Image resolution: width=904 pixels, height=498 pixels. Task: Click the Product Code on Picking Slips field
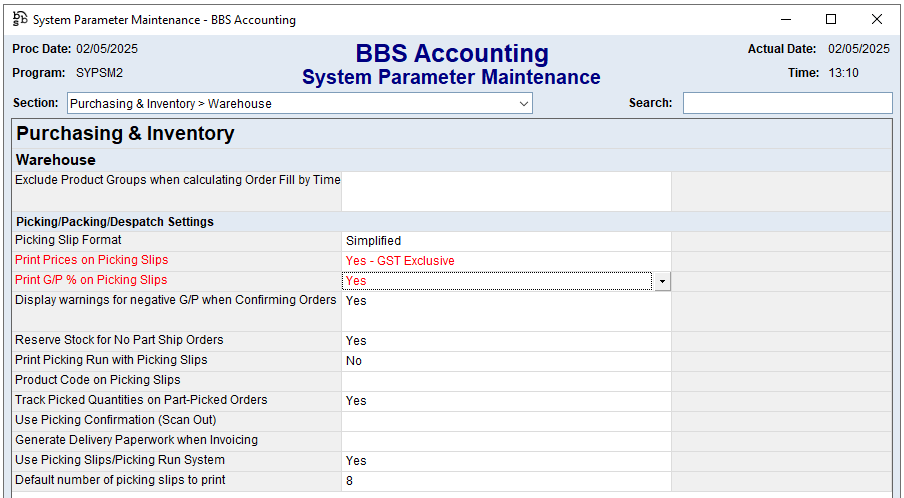pyautogui.click(x=505, y=381)
